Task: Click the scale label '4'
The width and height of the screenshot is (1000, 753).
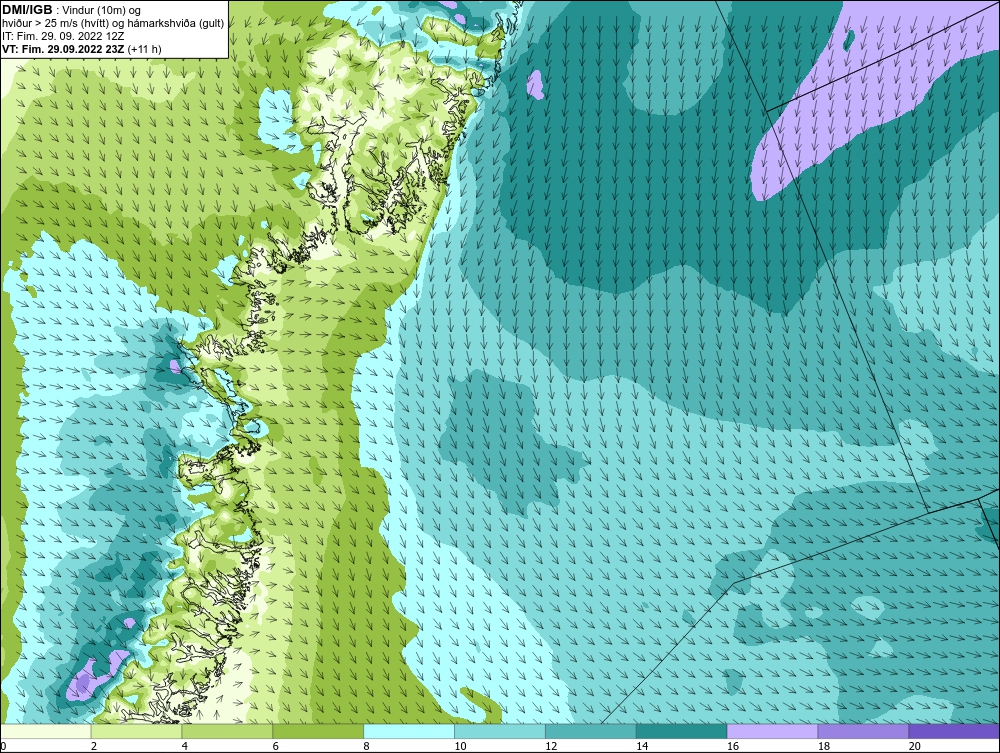Action: pyautogui.click(x=185, y=746)
